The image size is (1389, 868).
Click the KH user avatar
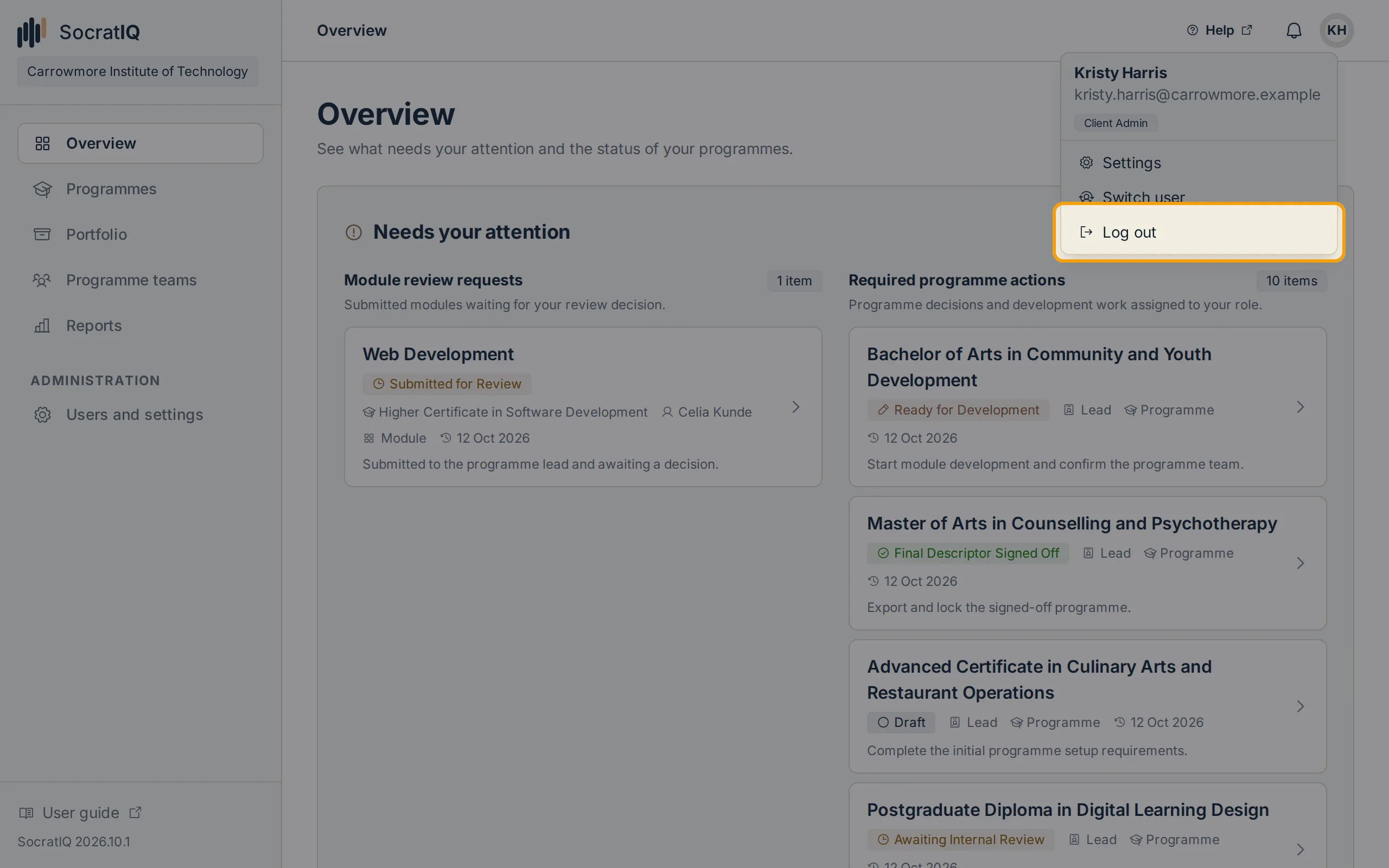pyautogui.click(x=1336, y=30)
